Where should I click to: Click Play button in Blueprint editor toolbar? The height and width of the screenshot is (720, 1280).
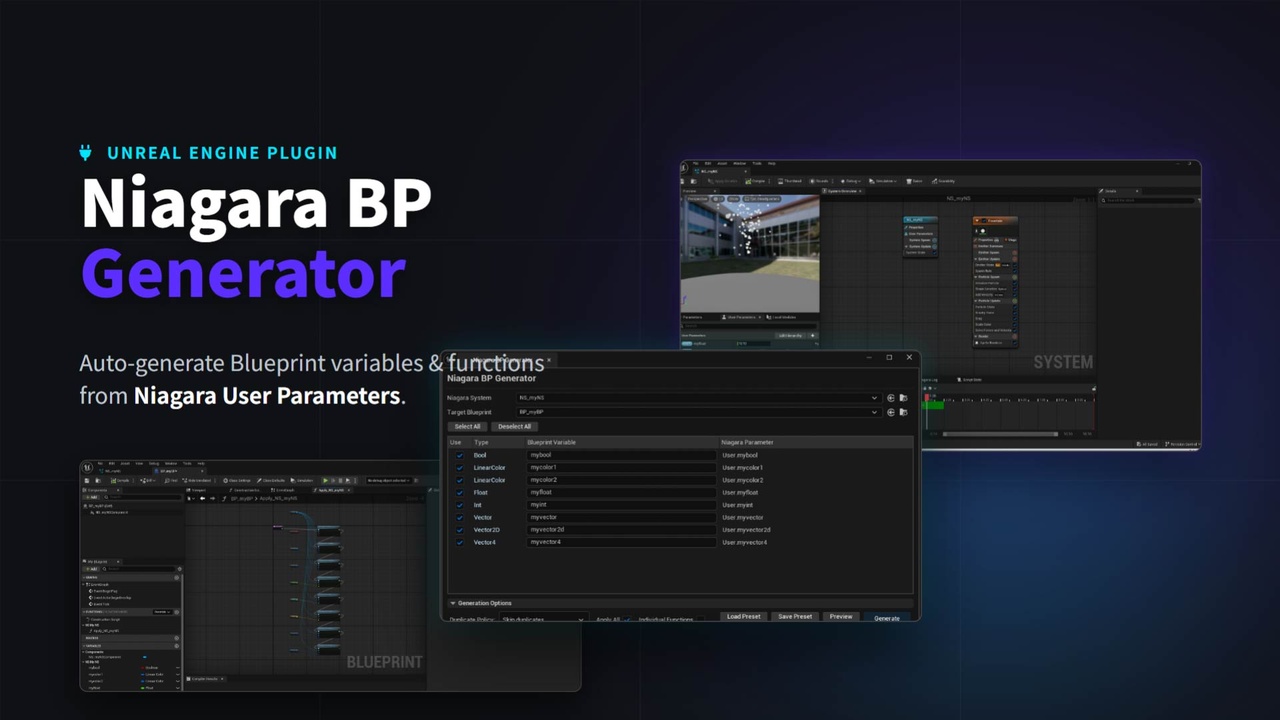(325, 480)
